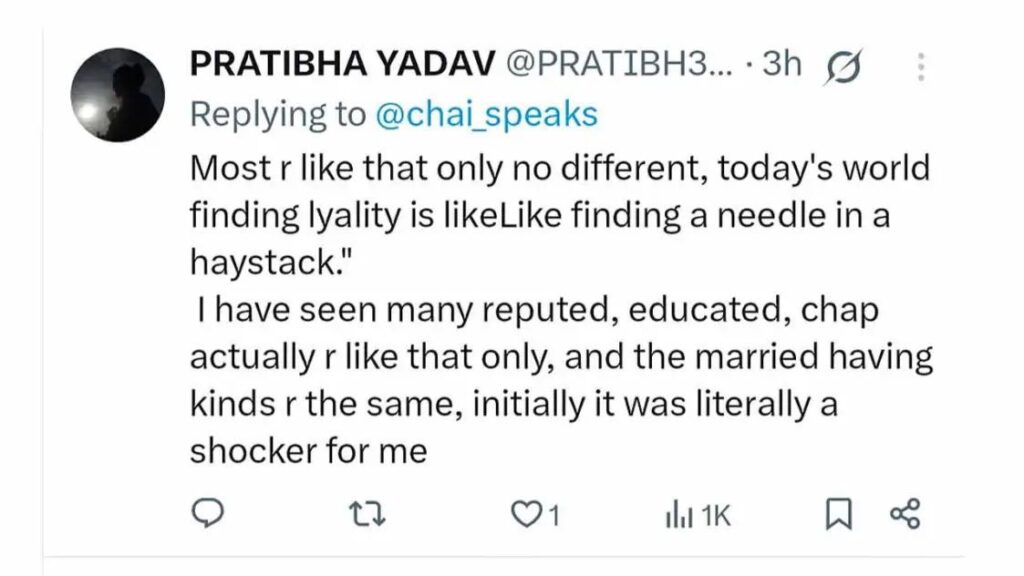Retweet this post via repost icon

[368, 514]
